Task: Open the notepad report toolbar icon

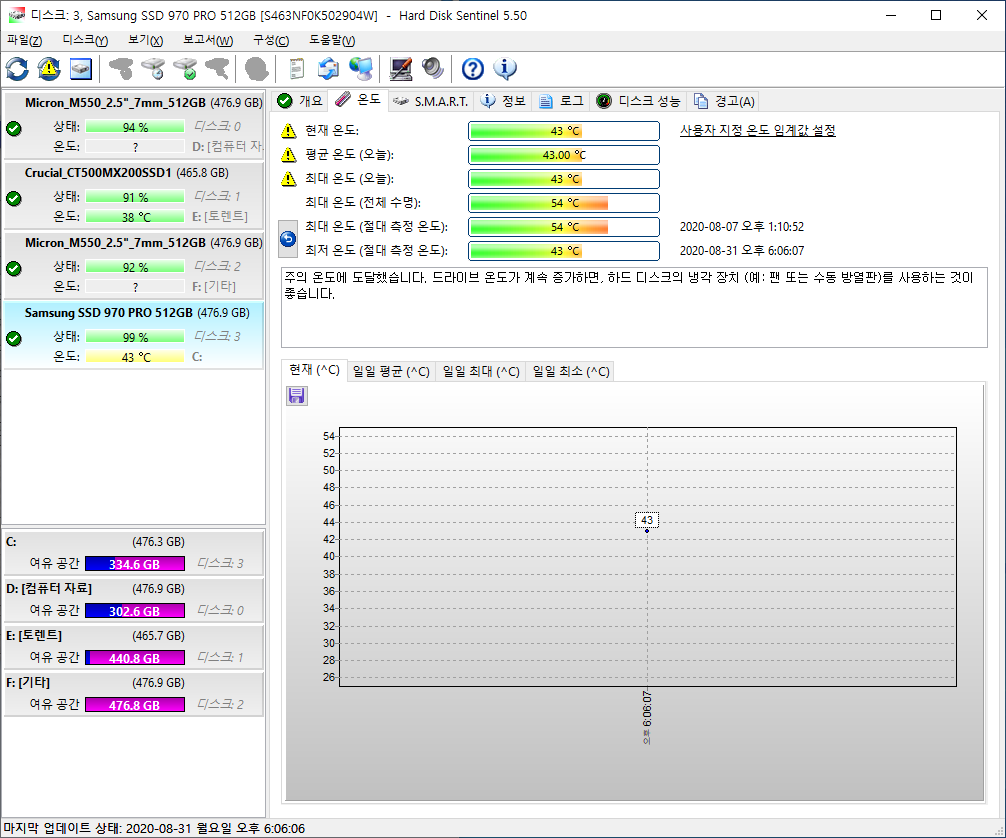Action: pos(296,69)
